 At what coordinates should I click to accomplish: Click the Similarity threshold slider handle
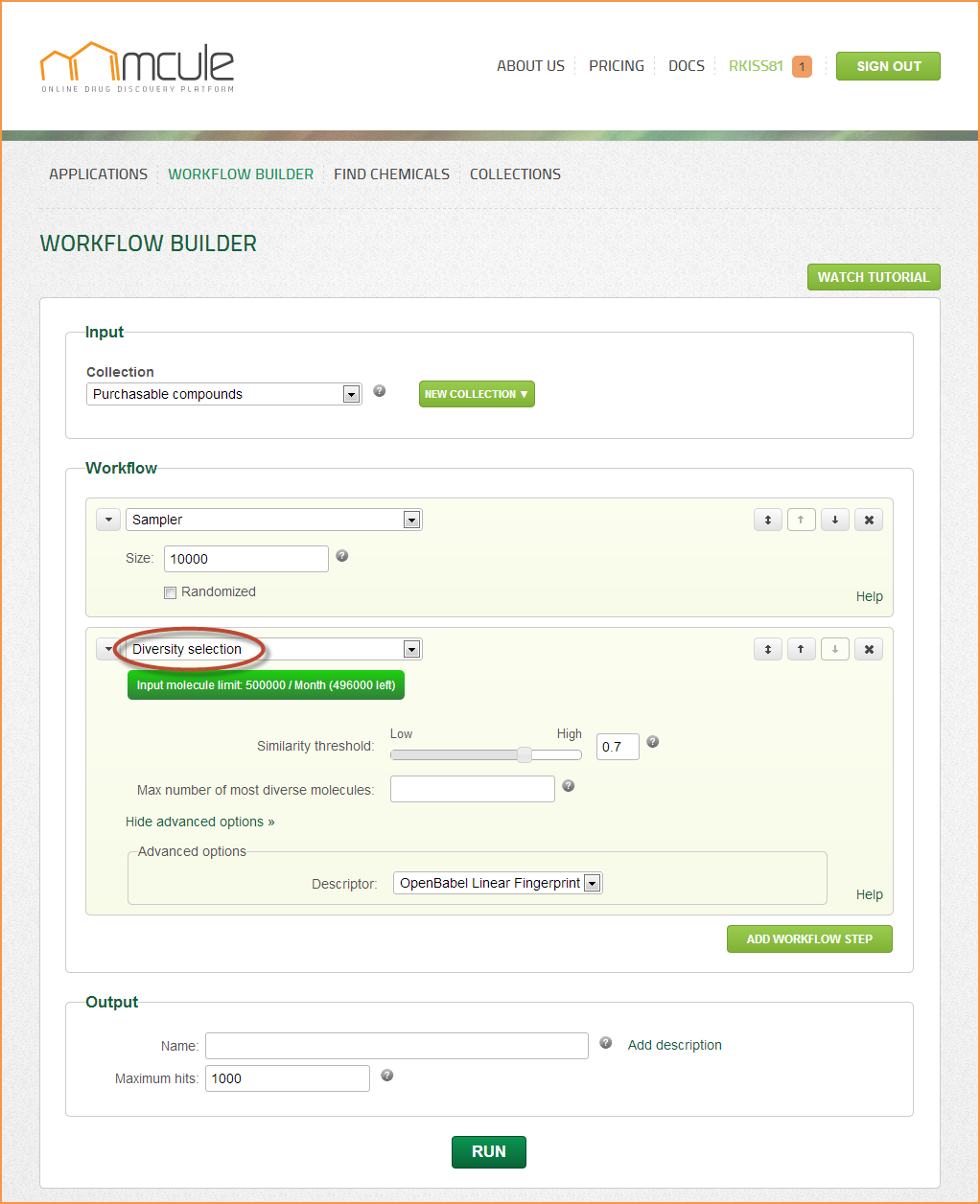click(525, 754)
